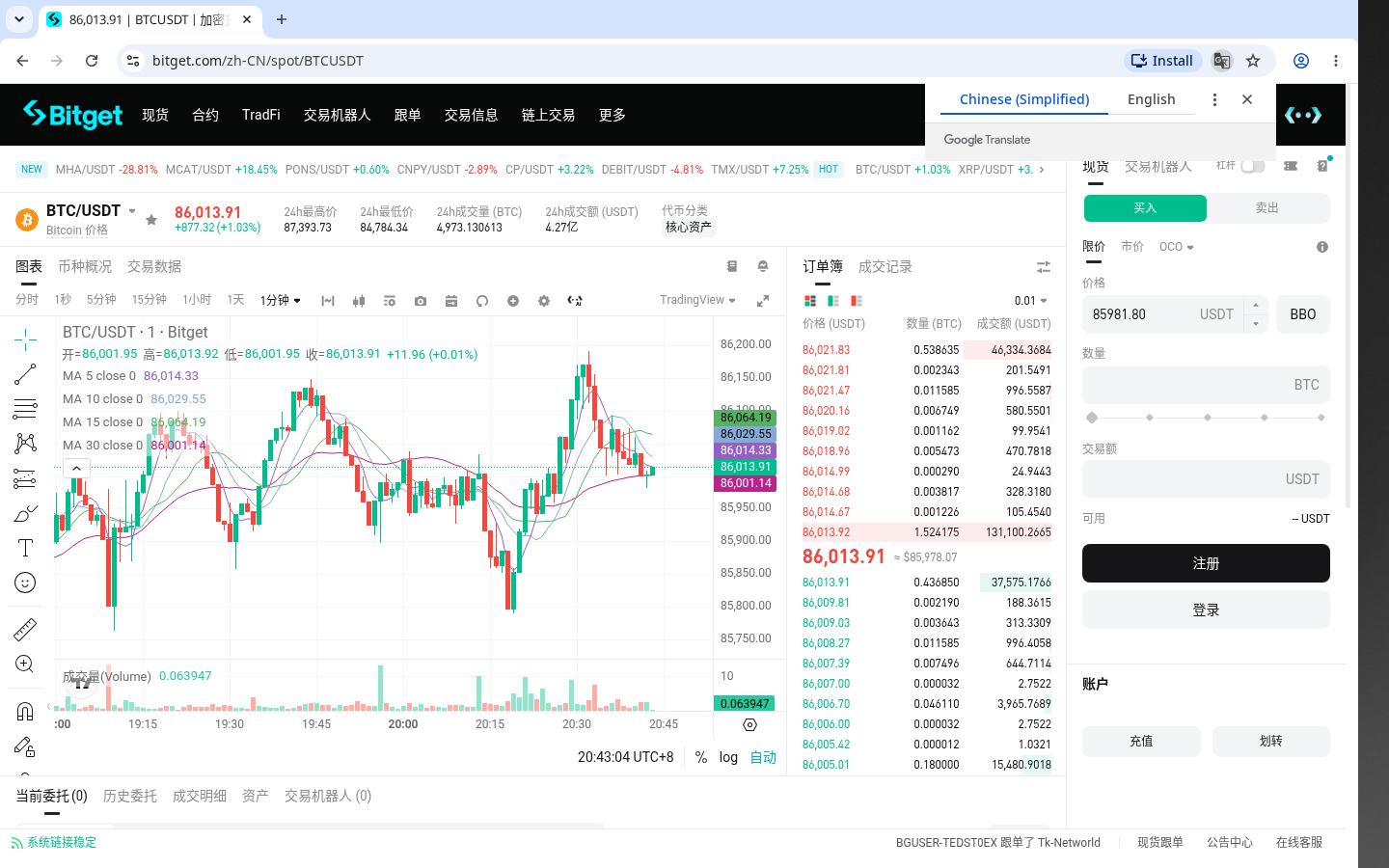1389x868 pixels.
Task: Open the indicators icon in chart toolbar
Action: (390, 301)
